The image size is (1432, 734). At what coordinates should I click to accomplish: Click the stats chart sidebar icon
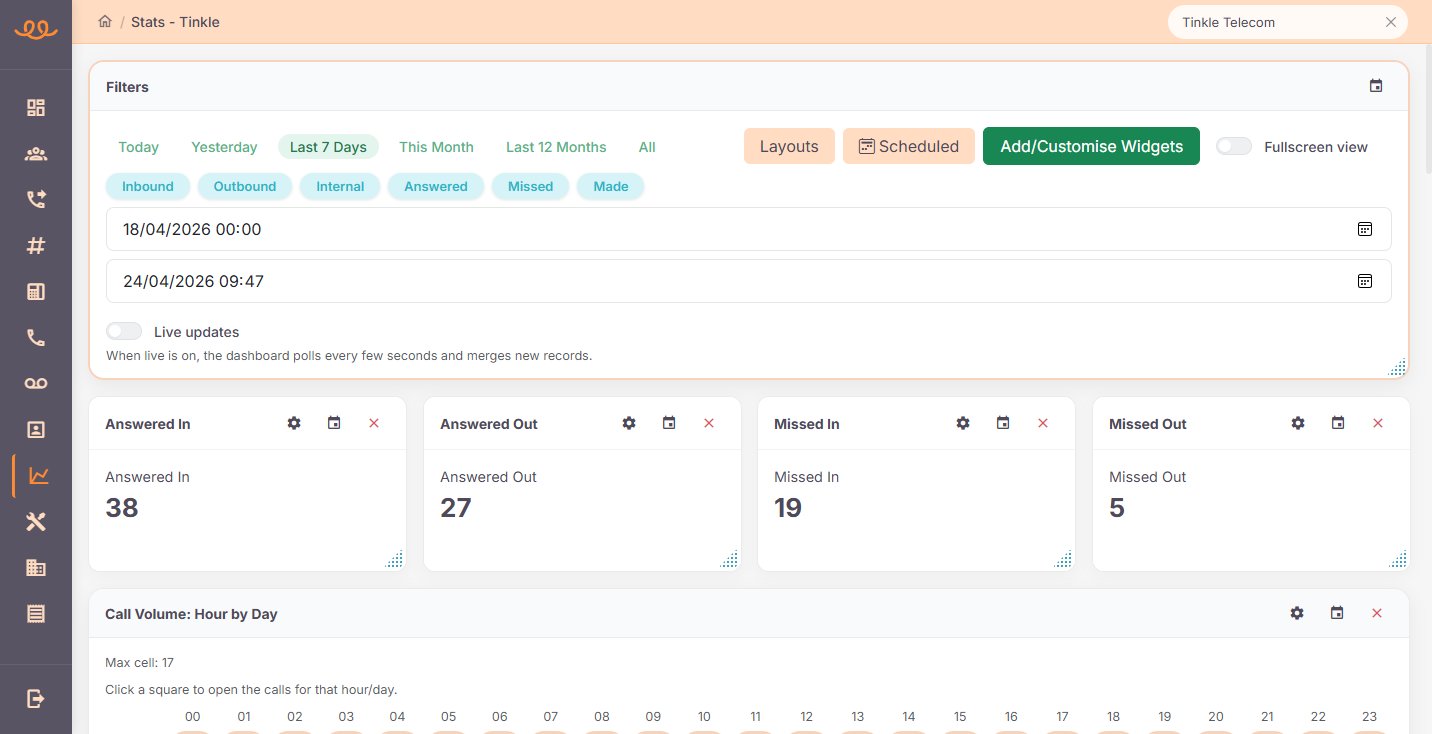[37, 476]
